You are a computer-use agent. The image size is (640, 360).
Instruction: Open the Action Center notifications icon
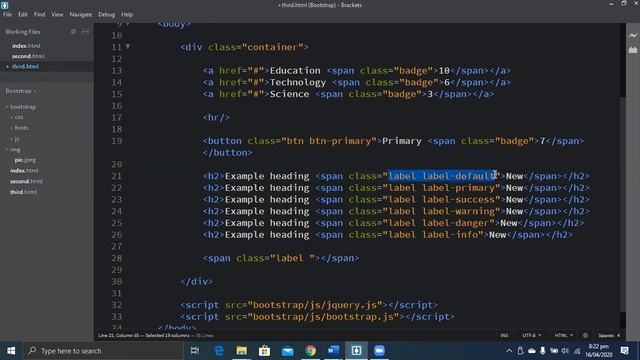(x=624, y=351)
